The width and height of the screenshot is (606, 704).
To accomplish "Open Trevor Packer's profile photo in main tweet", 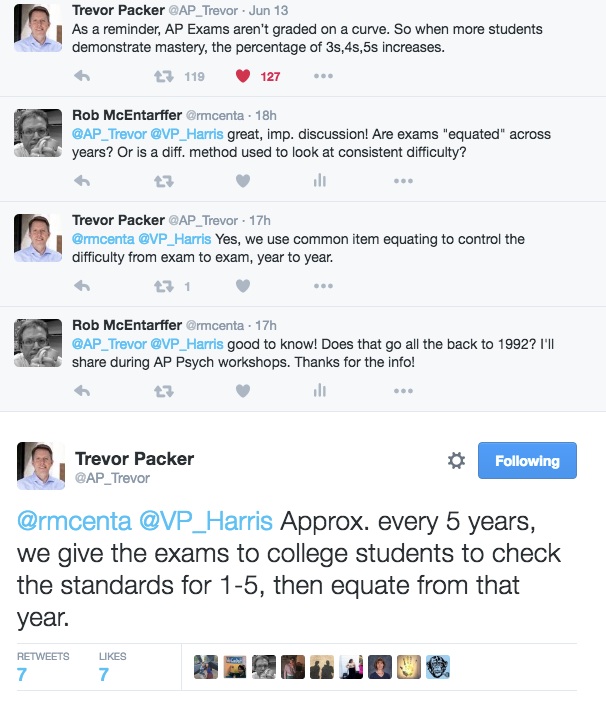I will point(41,466).
